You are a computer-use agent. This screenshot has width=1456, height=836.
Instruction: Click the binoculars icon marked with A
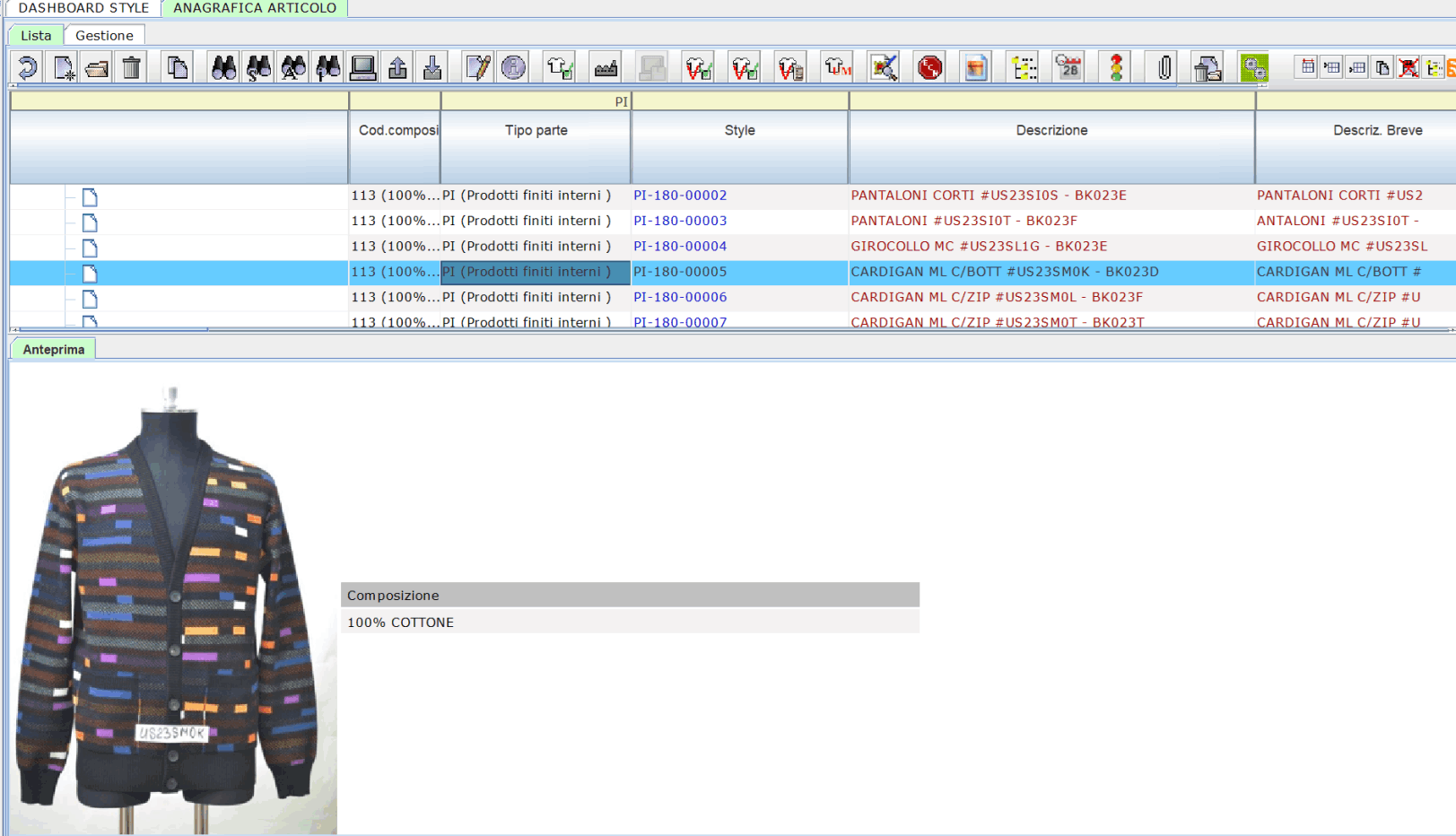(x=293, y=67)
